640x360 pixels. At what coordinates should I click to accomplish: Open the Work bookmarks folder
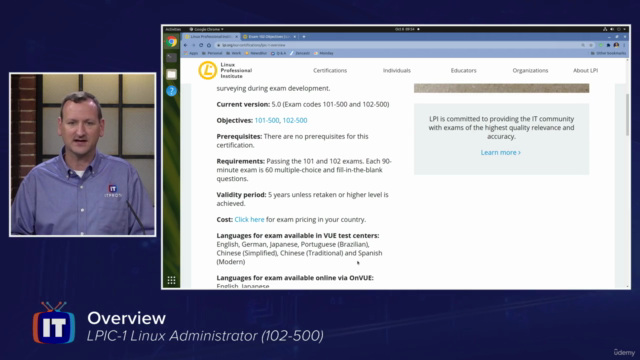(x=234, y=53)
